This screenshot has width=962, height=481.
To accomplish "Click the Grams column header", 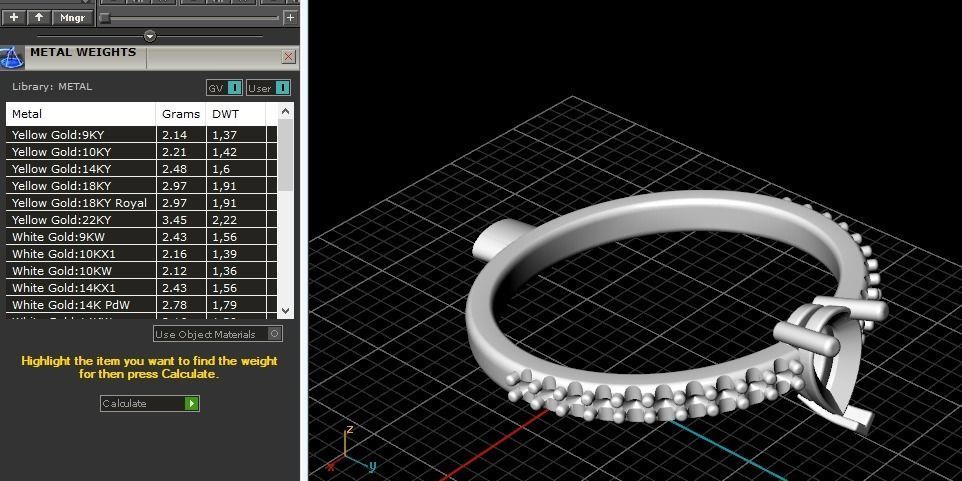I will click(181, 114).
